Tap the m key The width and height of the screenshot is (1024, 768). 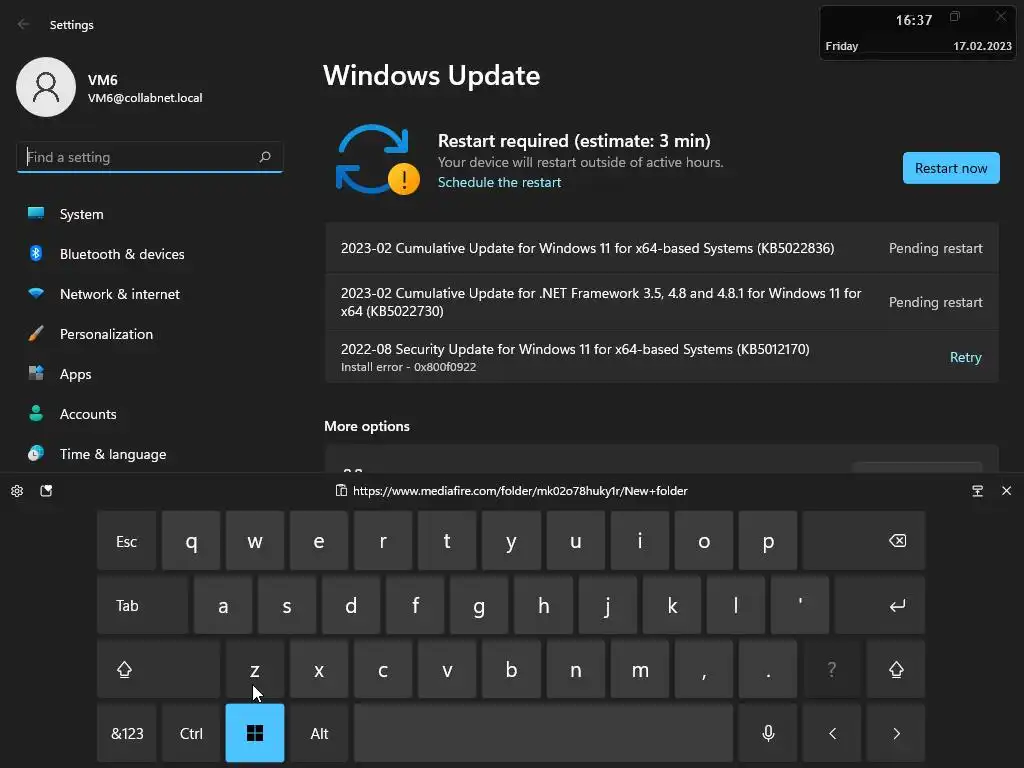[x=640, y=669]
